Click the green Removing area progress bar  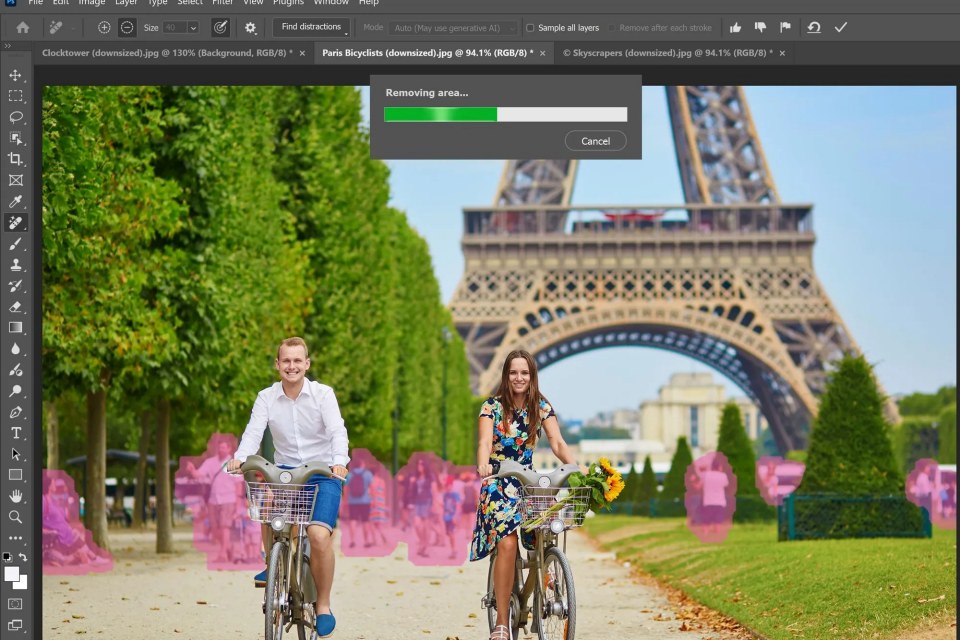[506, 114]
